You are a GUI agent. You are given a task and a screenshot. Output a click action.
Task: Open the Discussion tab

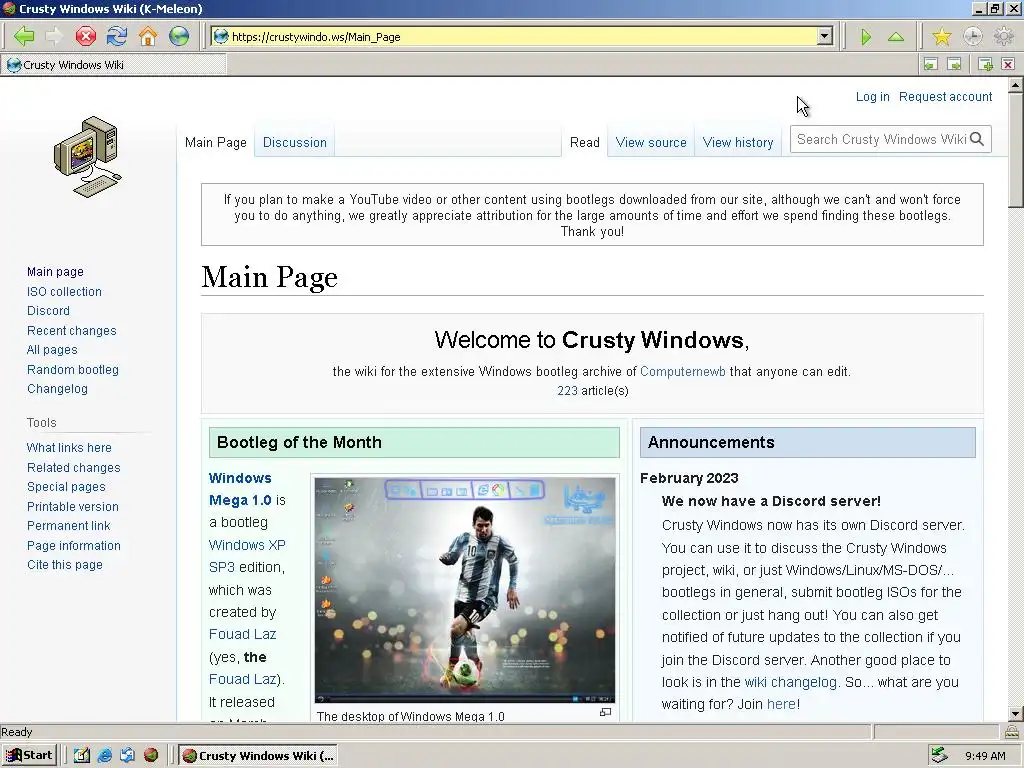pyautogui.click(x=295, y=142)
